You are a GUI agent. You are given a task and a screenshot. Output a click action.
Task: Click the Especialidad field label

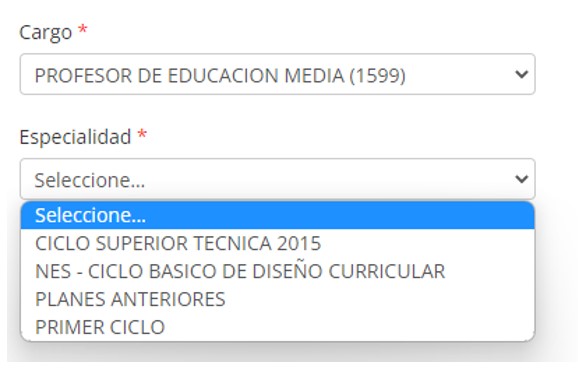pyautogui.click(x=75, y=137)
